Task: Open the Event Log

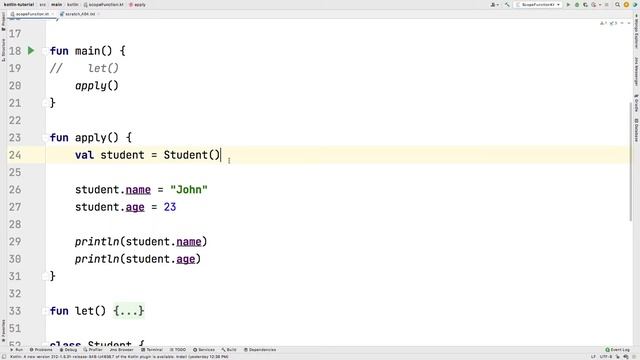Action: (x=617, y=350)
